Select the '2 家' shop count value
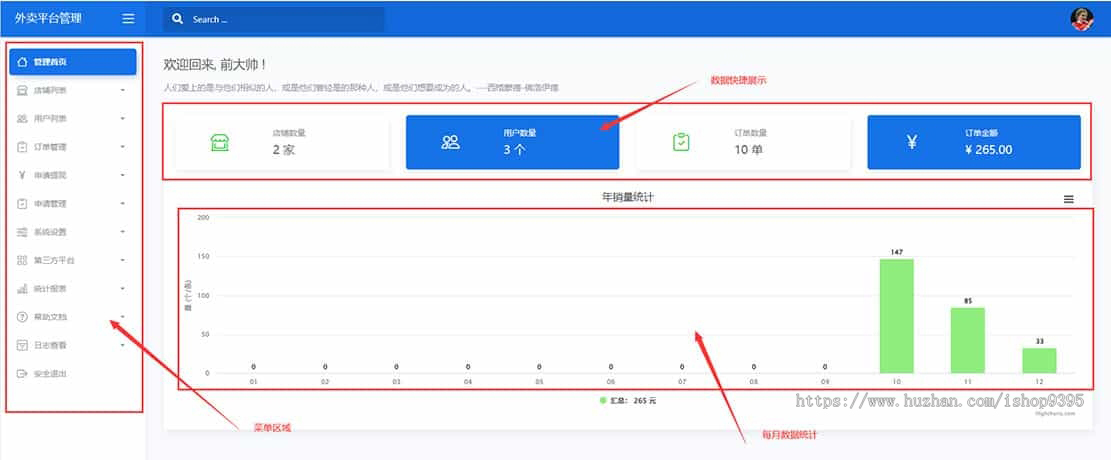 coord(283,150)
